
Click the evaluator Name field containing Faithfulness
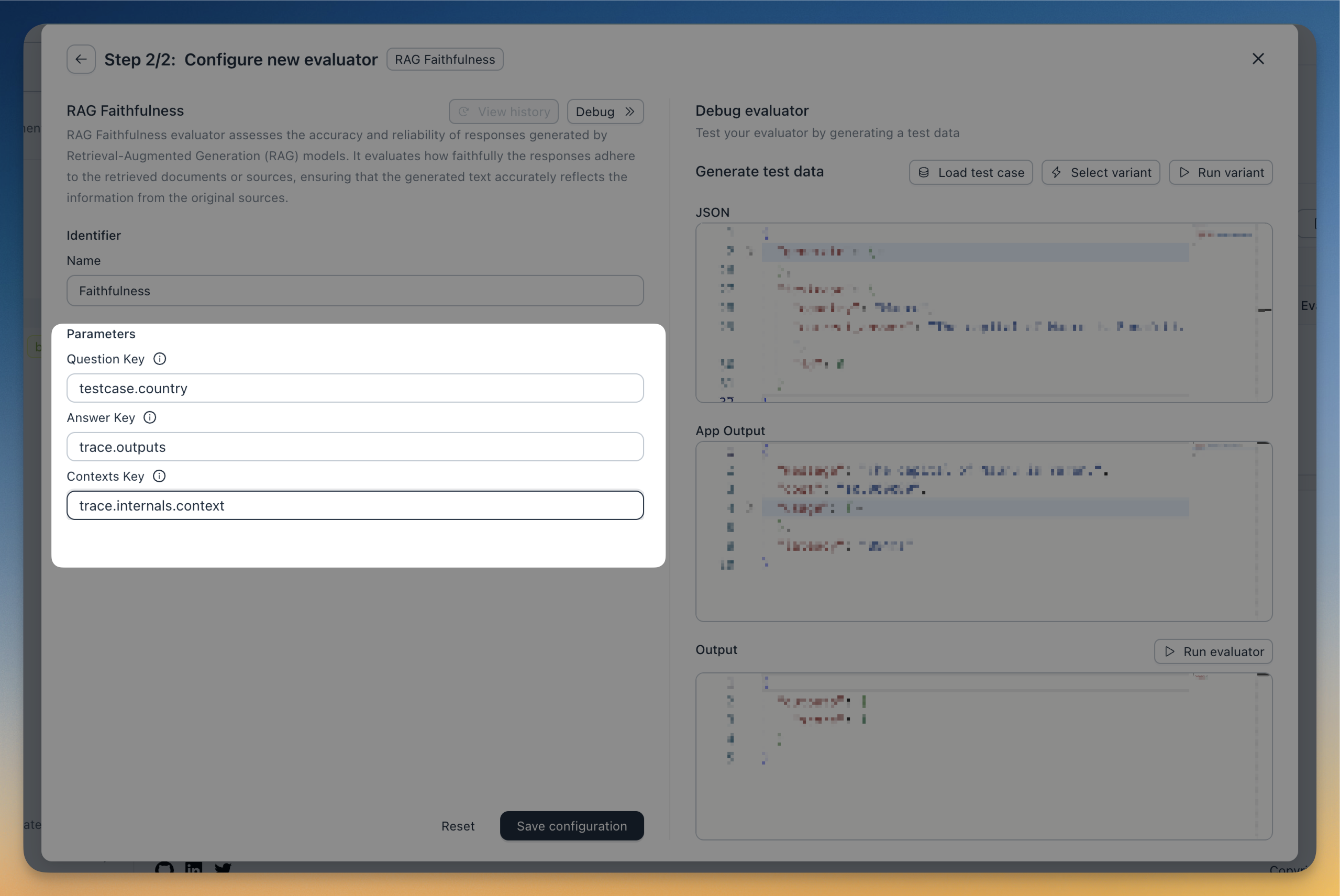coord(355,291)
